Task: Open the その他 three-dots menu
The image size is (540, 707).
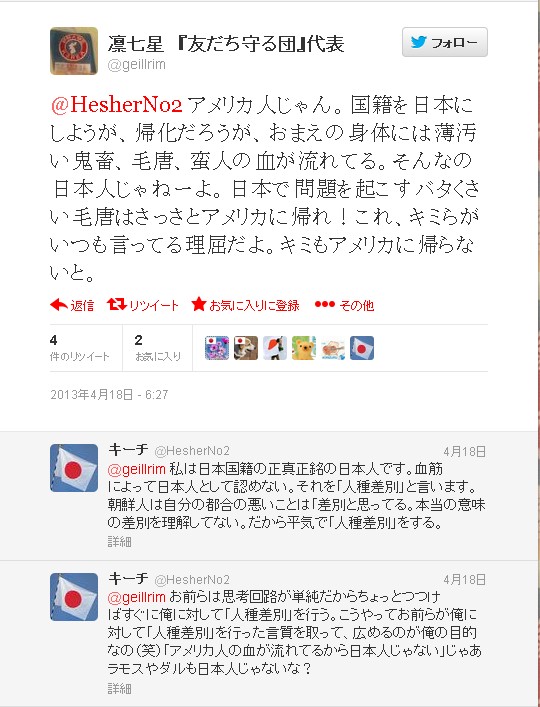Action: click(x=325, y=305)
